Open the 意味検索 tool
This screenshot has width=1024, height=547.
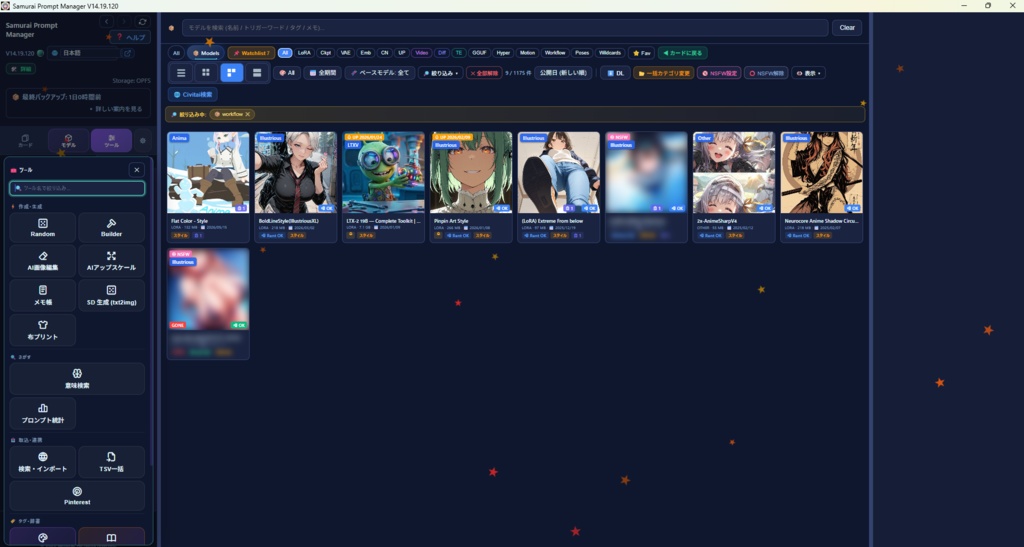click(x=77, y=379)
